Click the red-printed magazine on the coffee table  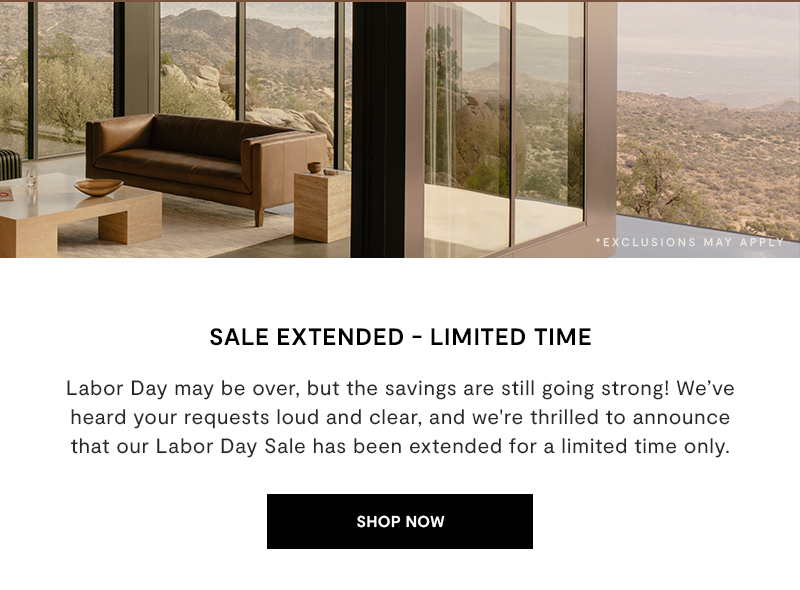coord(6,193)
